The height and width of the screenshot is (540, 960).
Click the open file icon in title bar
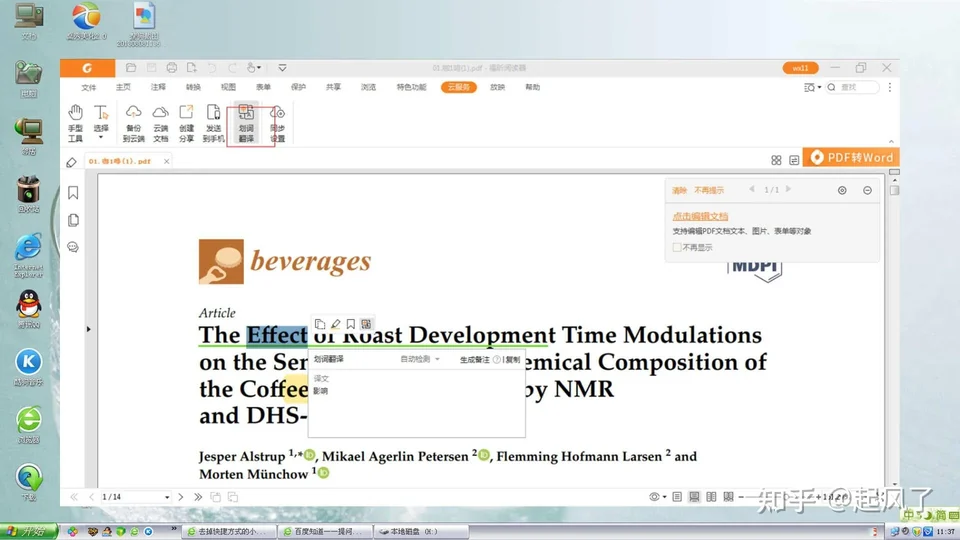click(130, 68)
